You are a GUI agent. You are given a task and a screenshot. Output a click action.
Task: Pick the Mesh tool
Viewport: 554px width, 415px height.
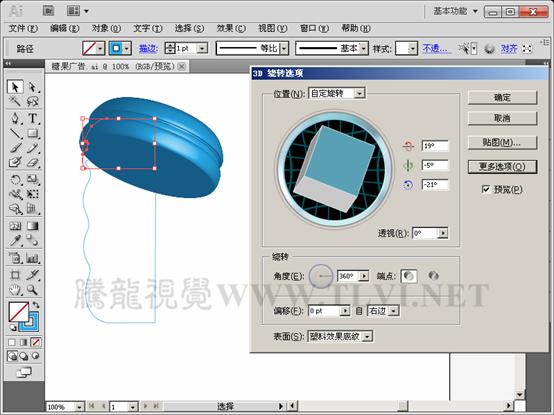coord(15,226)
